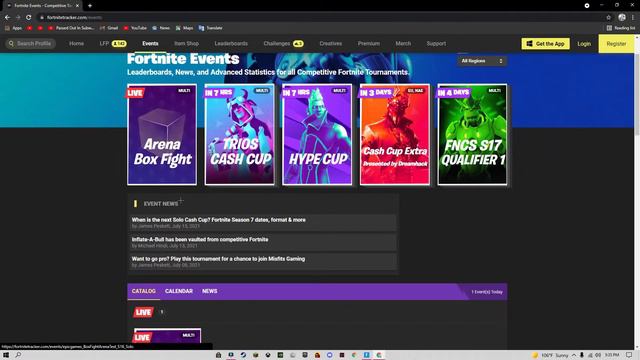Image resolution: width=640 pixels, height=360 pixels.
Task: Switch to the News tab
Action: click(210, 291)
